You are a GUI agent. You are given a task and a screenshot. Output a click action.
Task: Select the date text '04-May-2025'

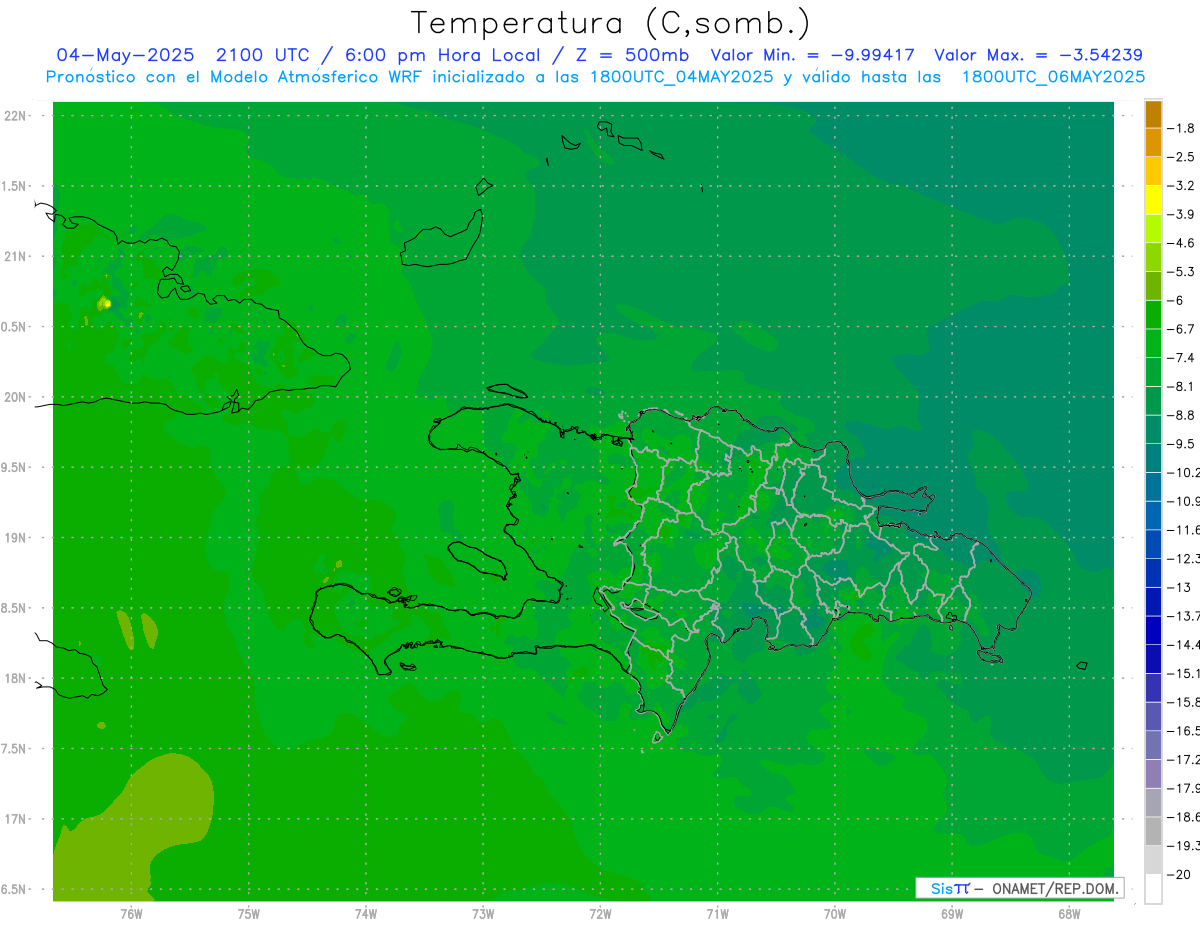coord(126,55)
